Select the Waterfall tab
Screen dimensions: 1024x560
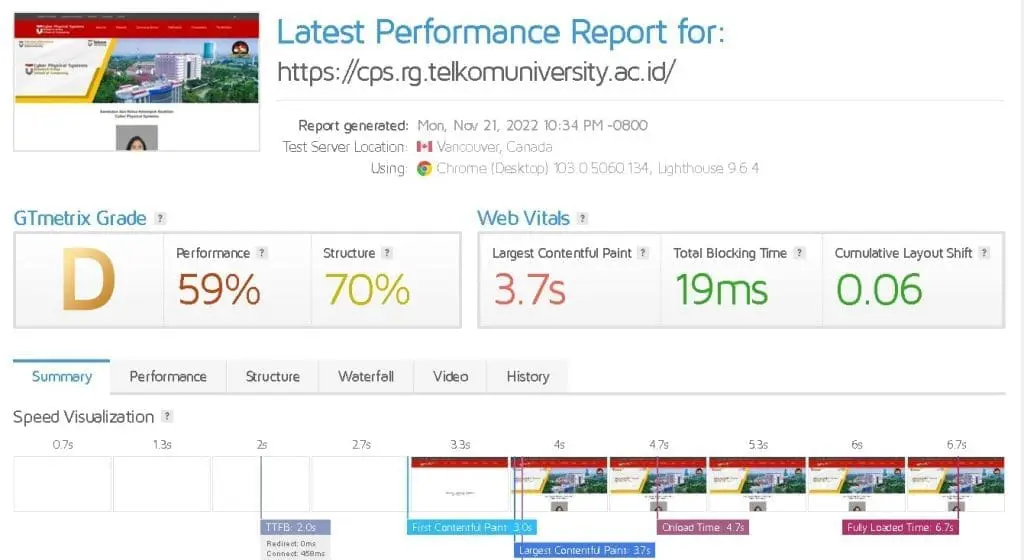[366, 377]
